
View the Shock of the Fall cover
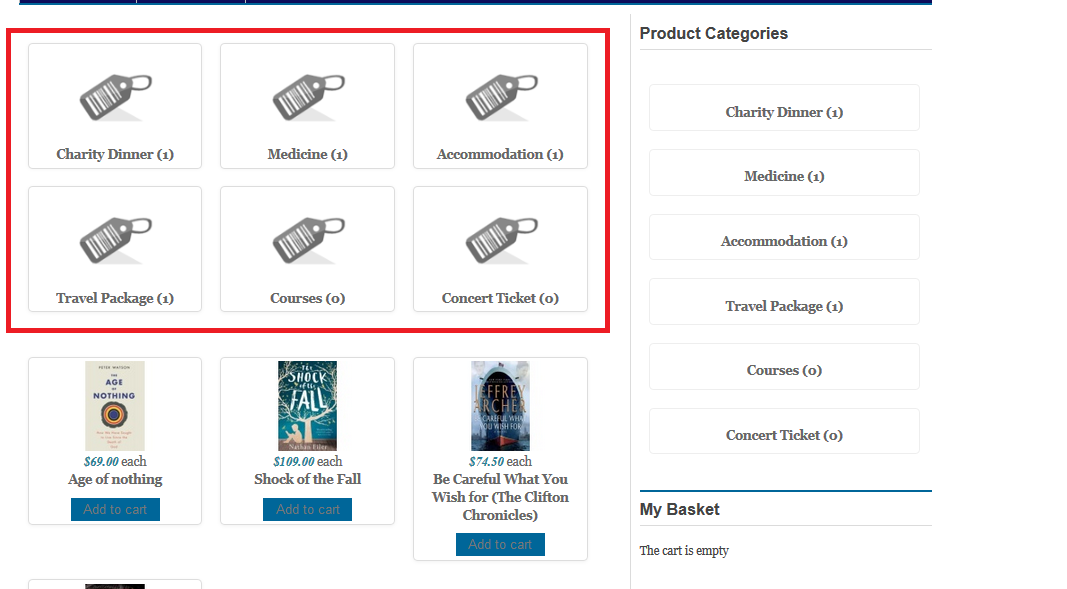click(x=308, y=406)
